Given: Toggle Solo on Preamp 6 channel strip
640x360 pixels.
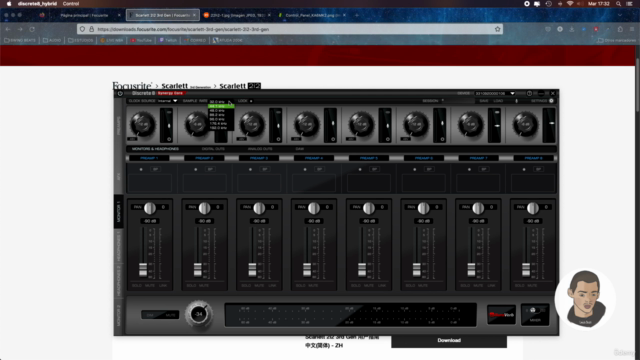Looking at the screenshot, I should (410, 285).
